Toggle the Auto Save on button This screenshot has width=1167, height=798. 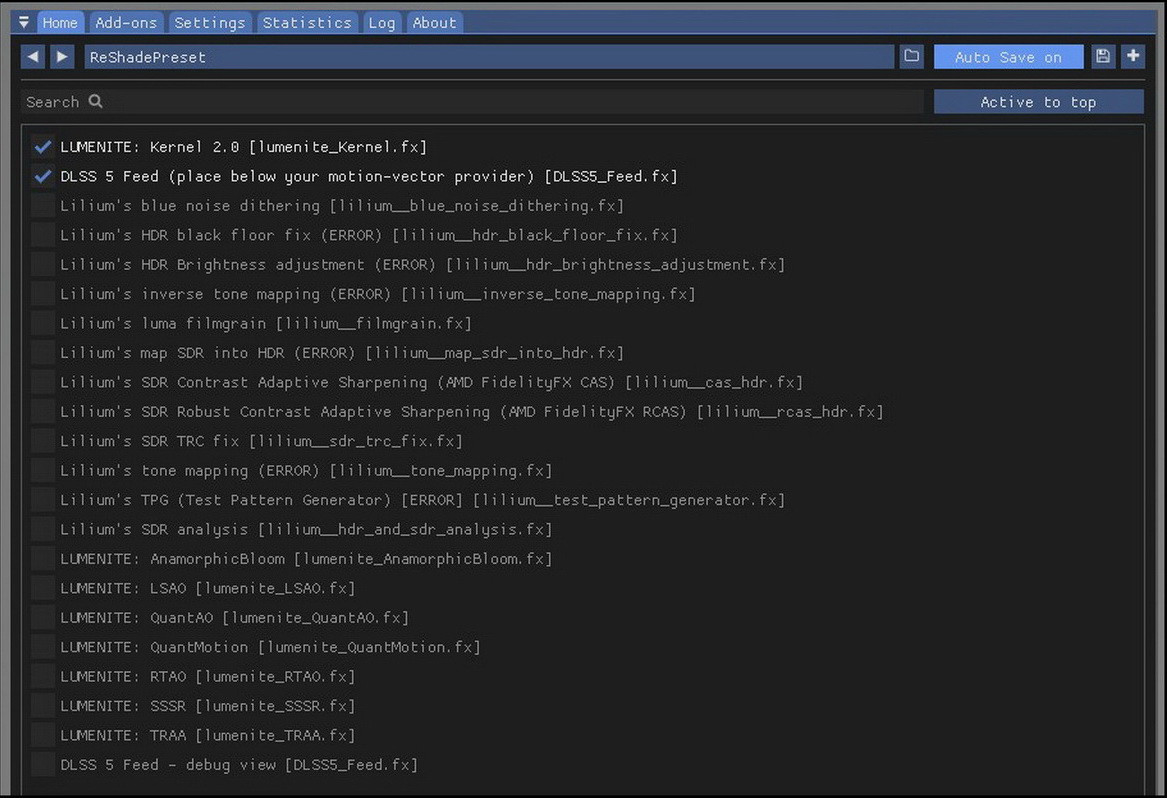coord(1008,57)
